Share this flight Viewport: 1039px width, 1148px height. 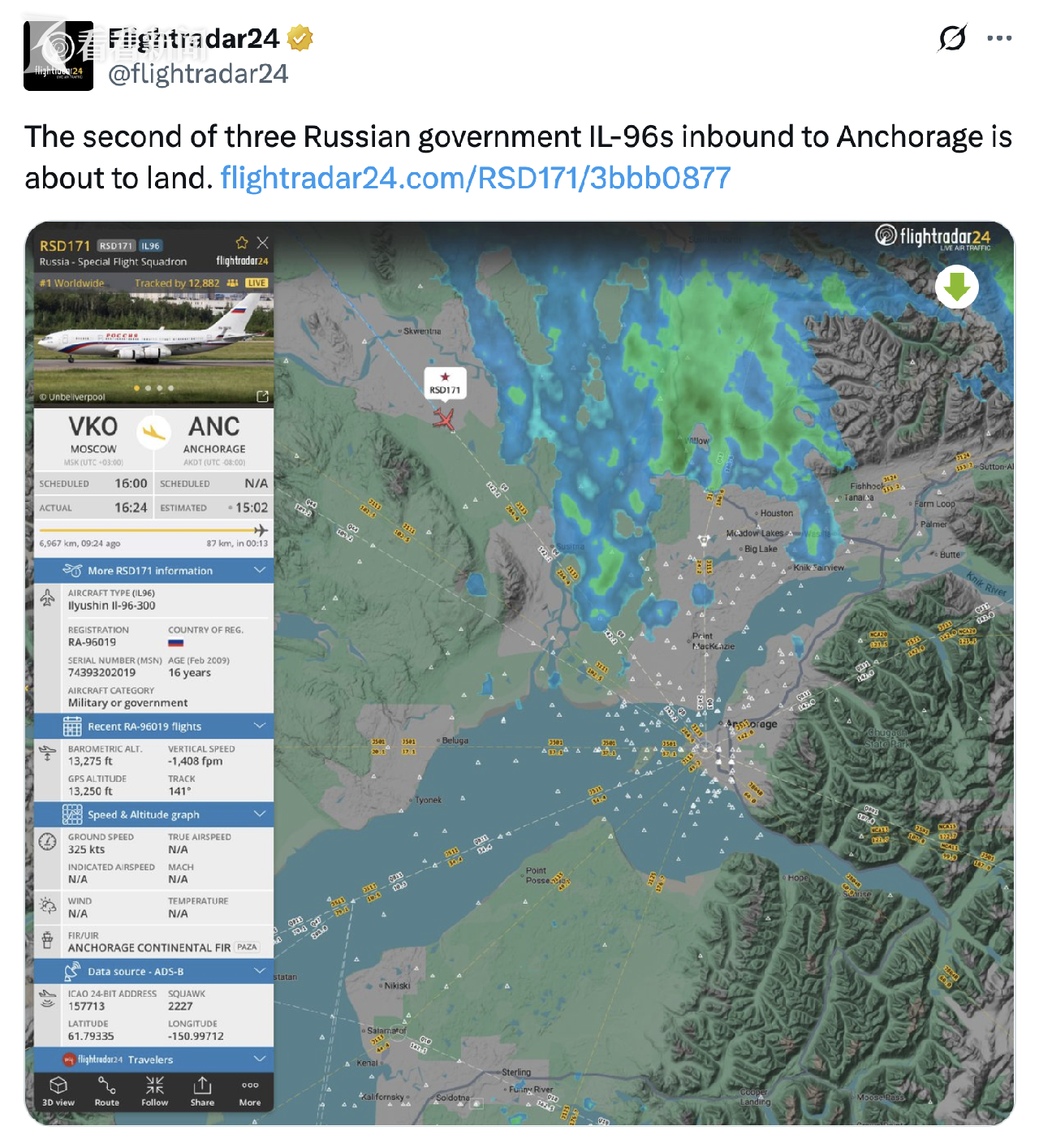(x=202, y=1092)
